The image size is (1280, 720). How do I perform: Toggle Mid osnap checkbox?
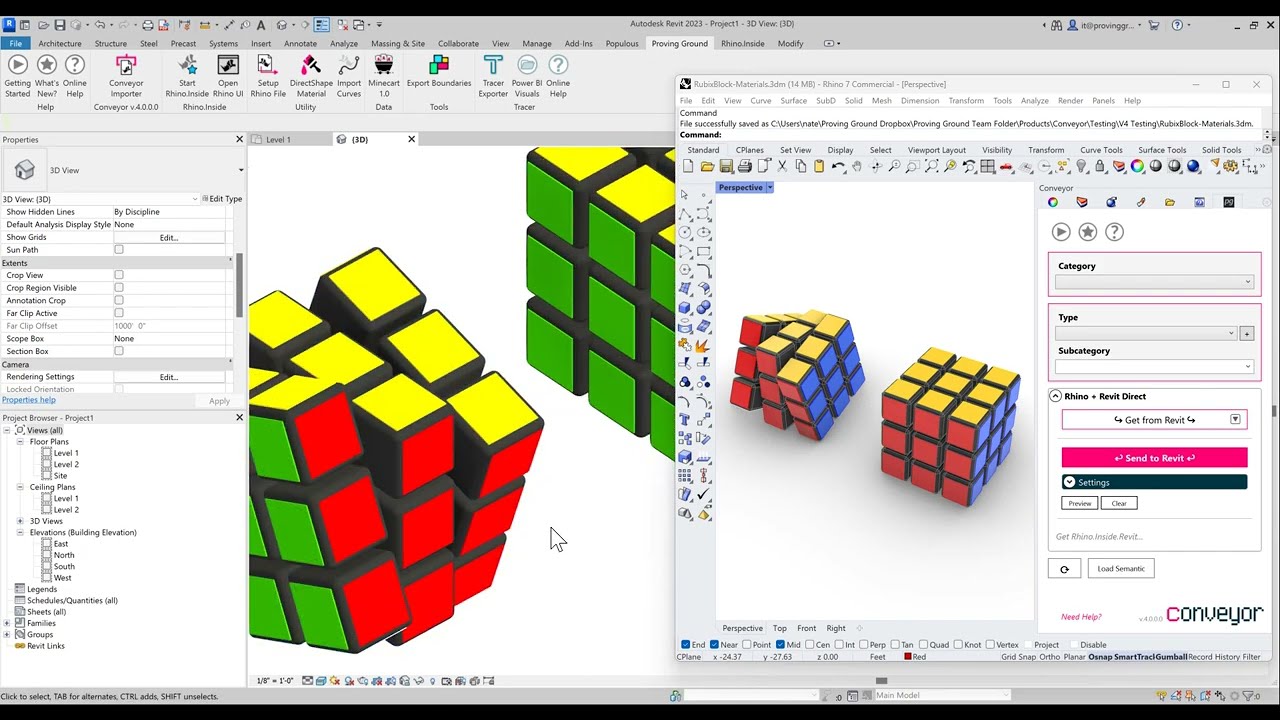780,645
